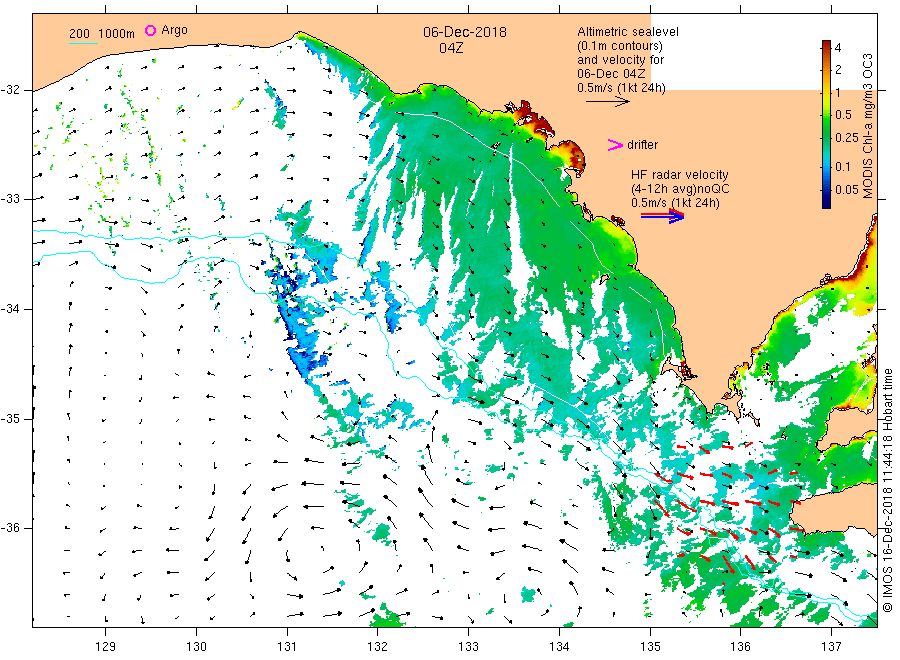900x660 pixels.
Task: Click the longitude axis label '137'
Action: click(x=831, y=647)
